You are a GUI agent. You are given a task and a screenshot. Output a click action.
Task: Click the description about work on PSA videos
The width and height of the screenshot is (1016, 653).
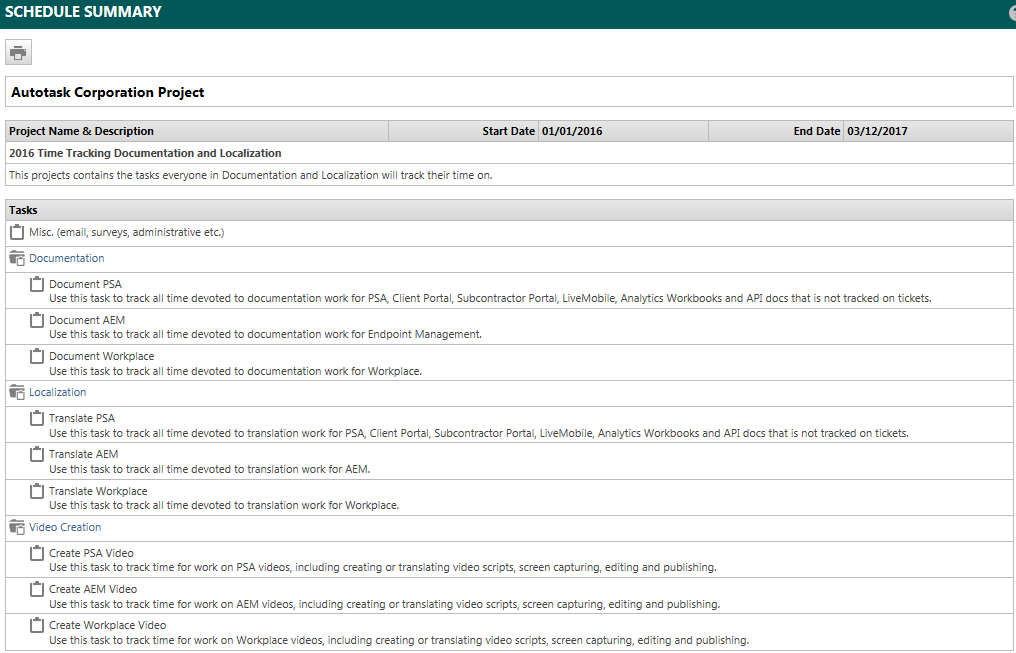(383, 567)
